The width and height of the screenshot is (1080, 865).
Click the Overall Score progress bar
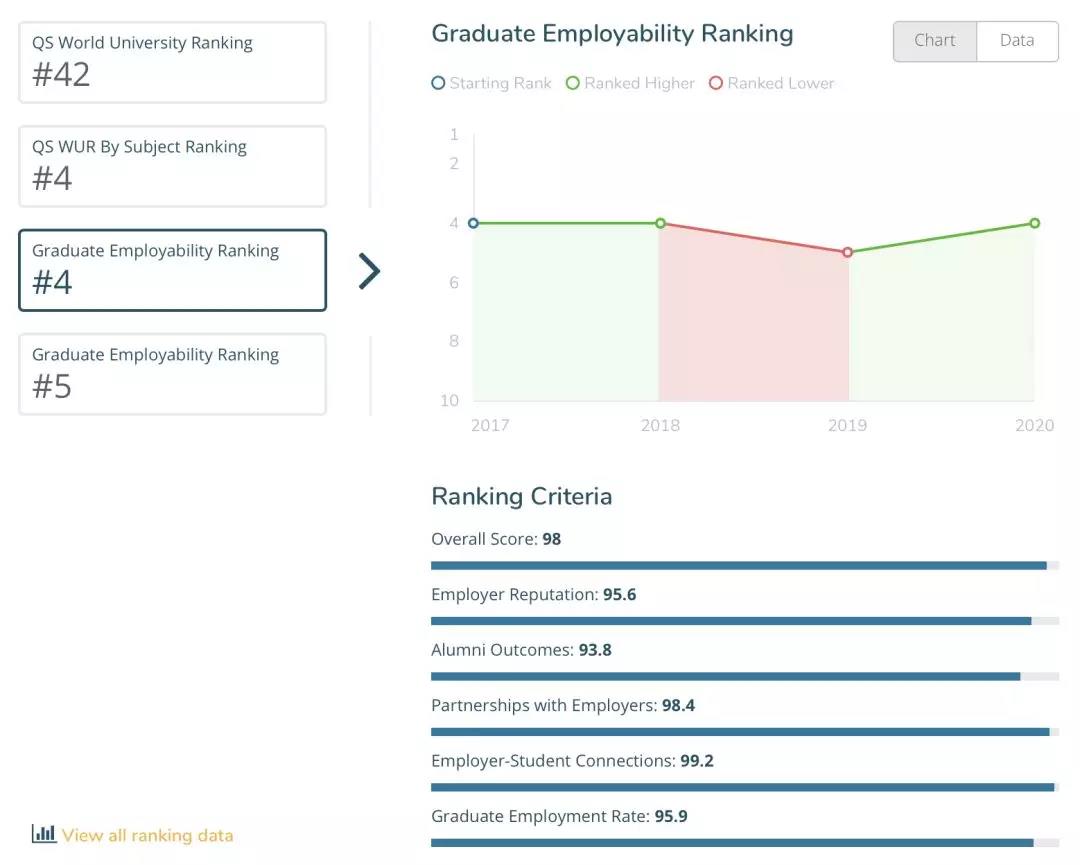pyautogui.click(x=744, y=565)
